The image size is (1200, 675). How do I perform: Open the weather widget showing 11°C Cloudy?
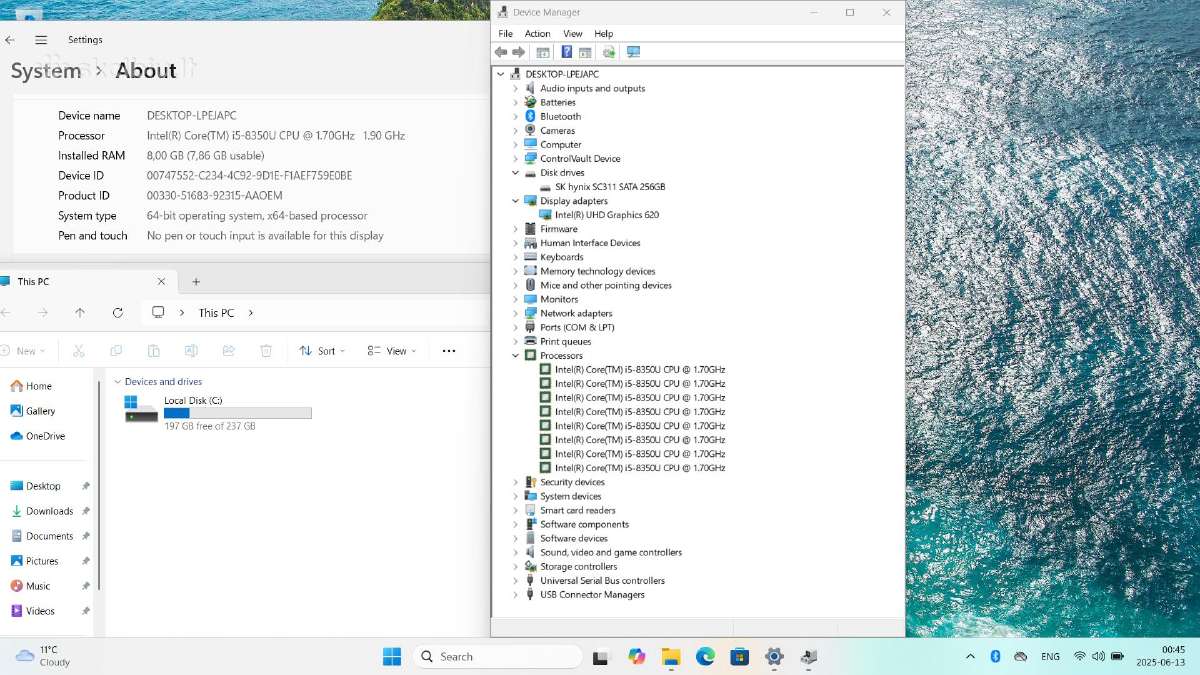tap(43, 656)
